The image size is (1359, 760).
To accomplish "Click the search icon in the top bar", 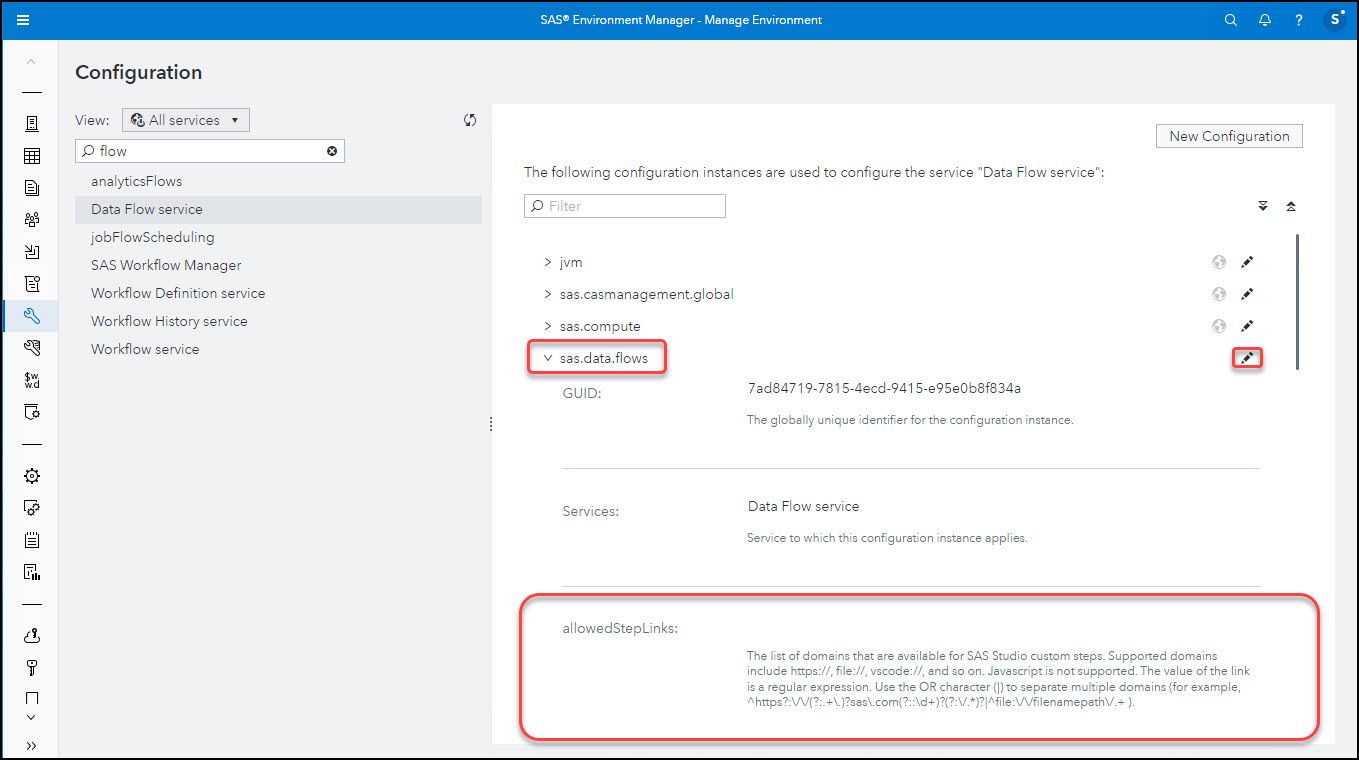I will point(1230,19).
